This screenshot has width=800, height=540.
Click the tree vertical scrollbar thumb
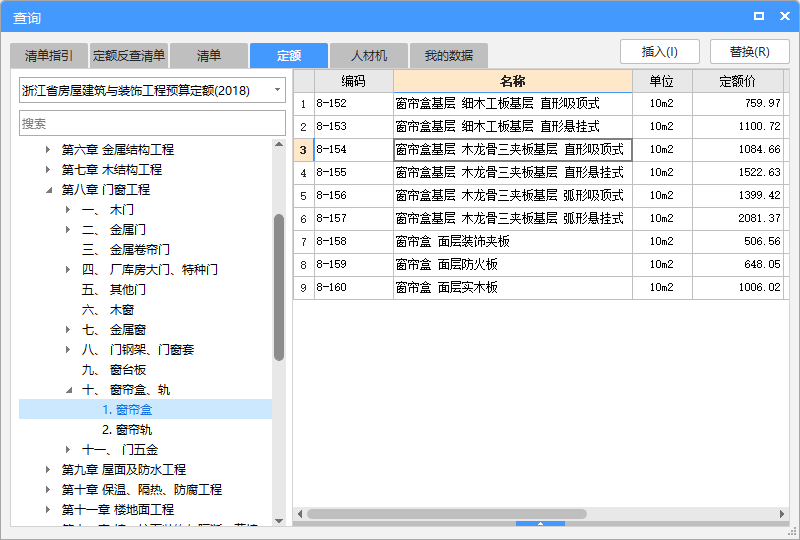coord(279,287)
